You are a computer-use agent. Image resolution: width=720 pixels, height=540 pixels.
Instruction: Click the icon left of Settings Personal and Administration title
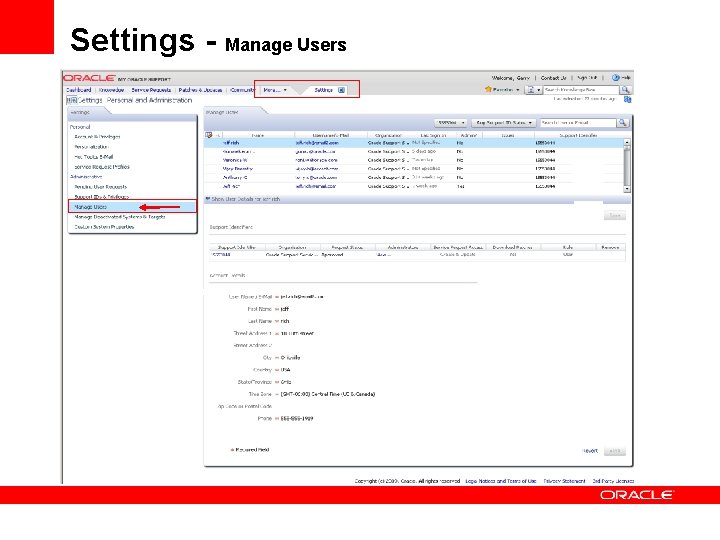[x=72, y=100]
